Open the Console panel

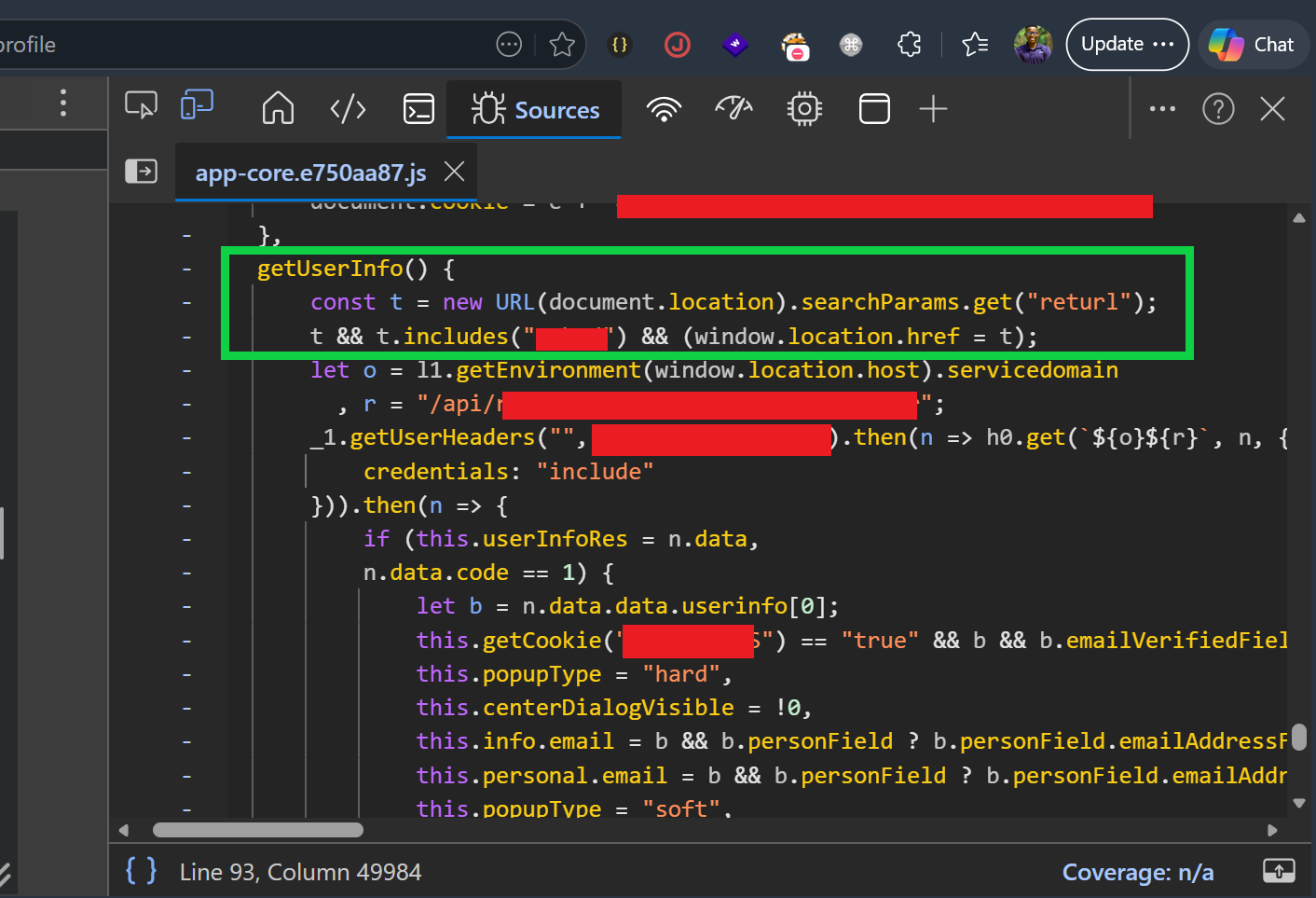coord(418,109)
